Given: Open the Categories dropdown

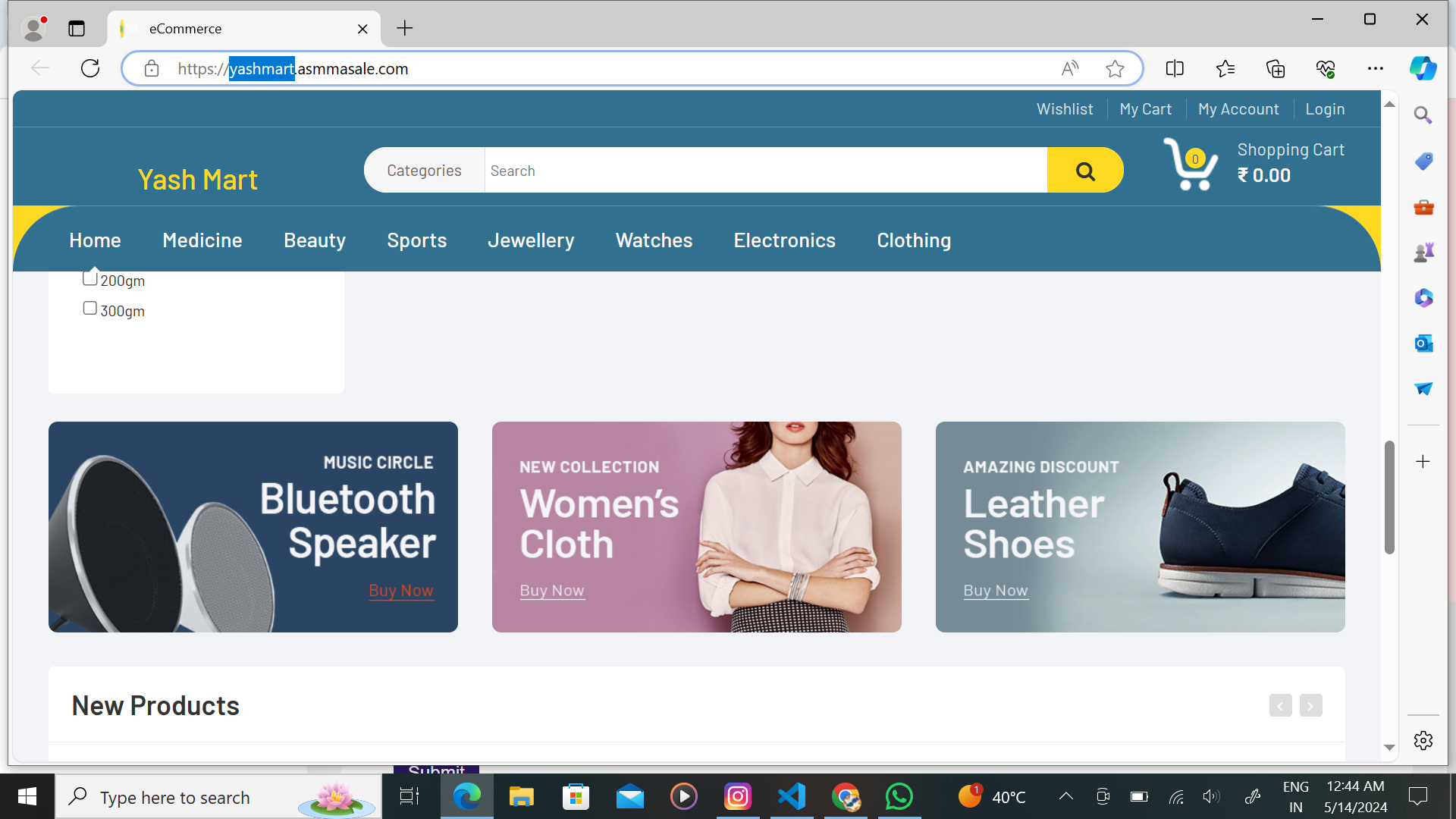Looking at the screenshot, I should pos(424,171).
